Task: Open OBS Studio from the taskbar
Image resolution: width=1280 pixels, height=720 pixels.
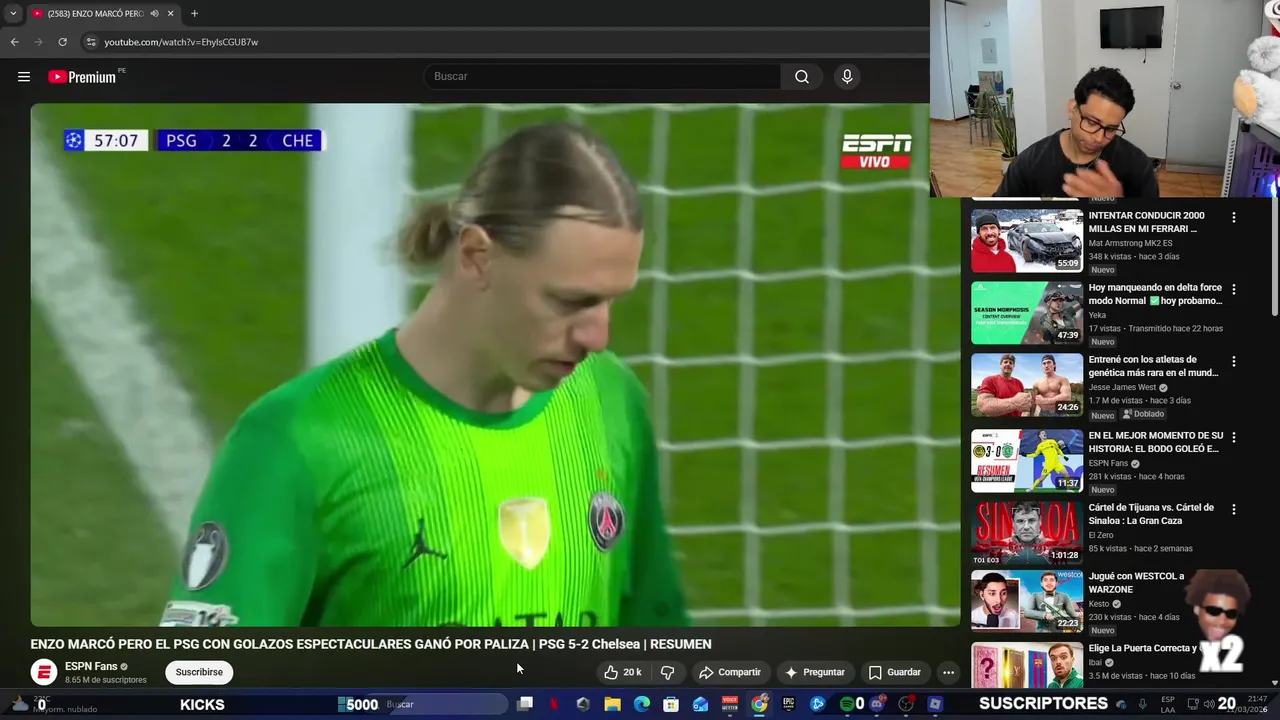Action: coord(906,704)
